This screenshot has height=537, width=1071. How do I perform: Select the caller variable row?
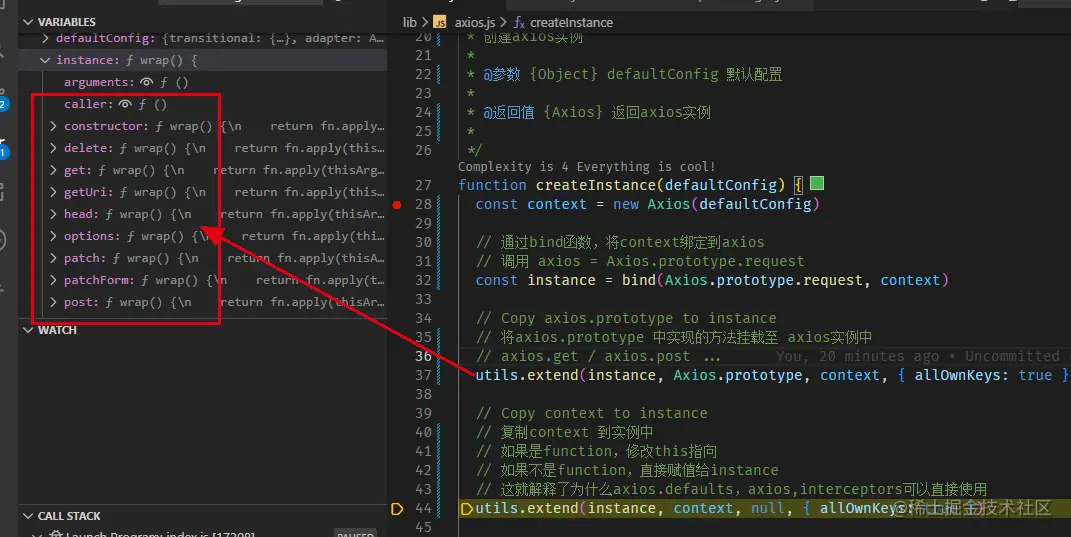(202, 104)
